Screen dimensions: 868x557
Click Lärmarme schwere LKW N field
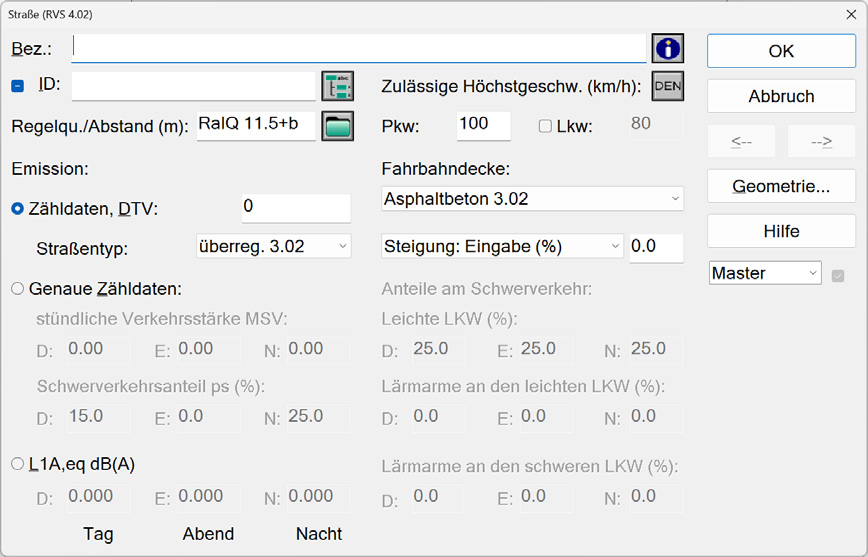click(x=657, y=497)
